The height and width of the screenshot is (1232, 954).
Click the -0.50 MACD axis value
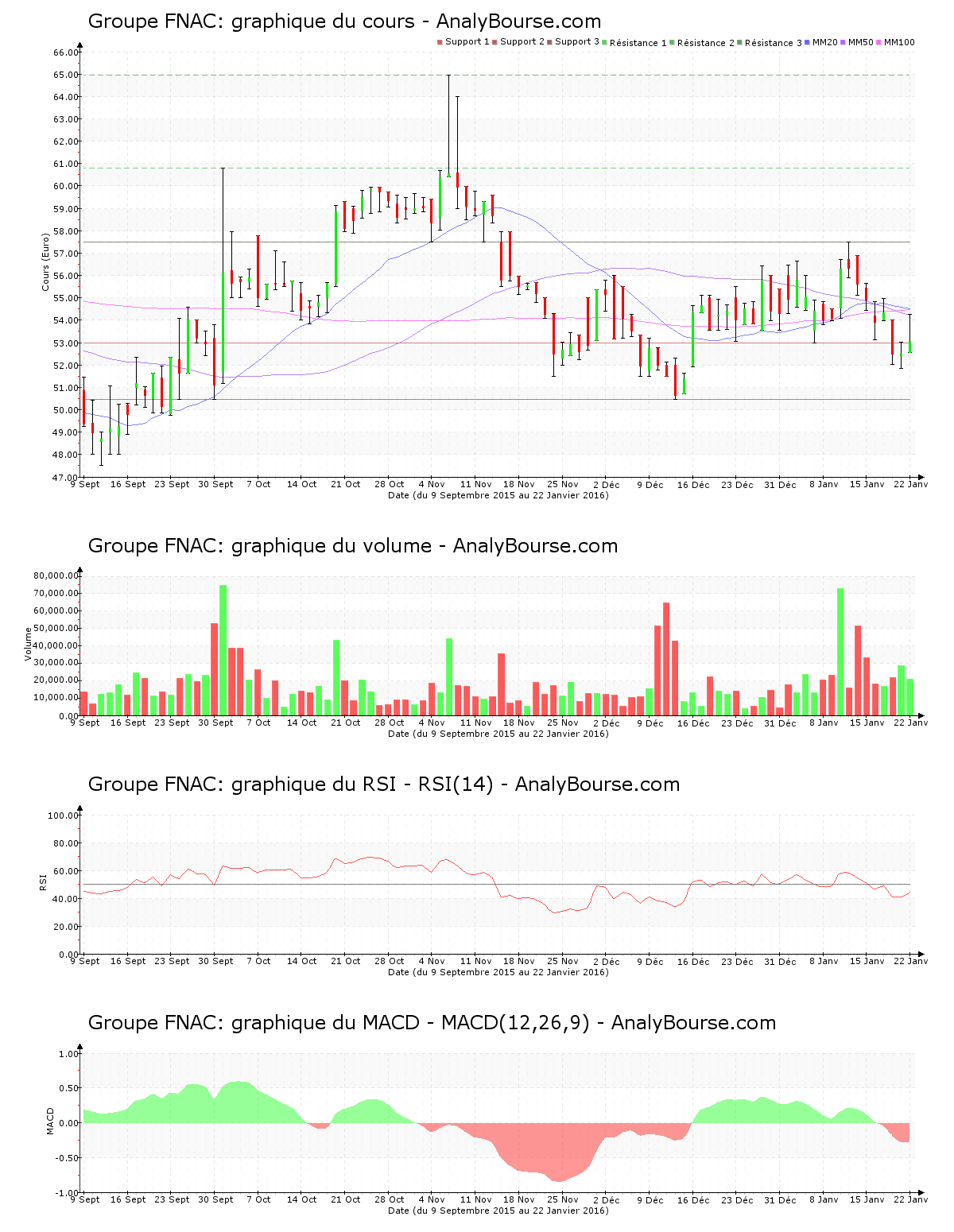(x=68, y=1158)
